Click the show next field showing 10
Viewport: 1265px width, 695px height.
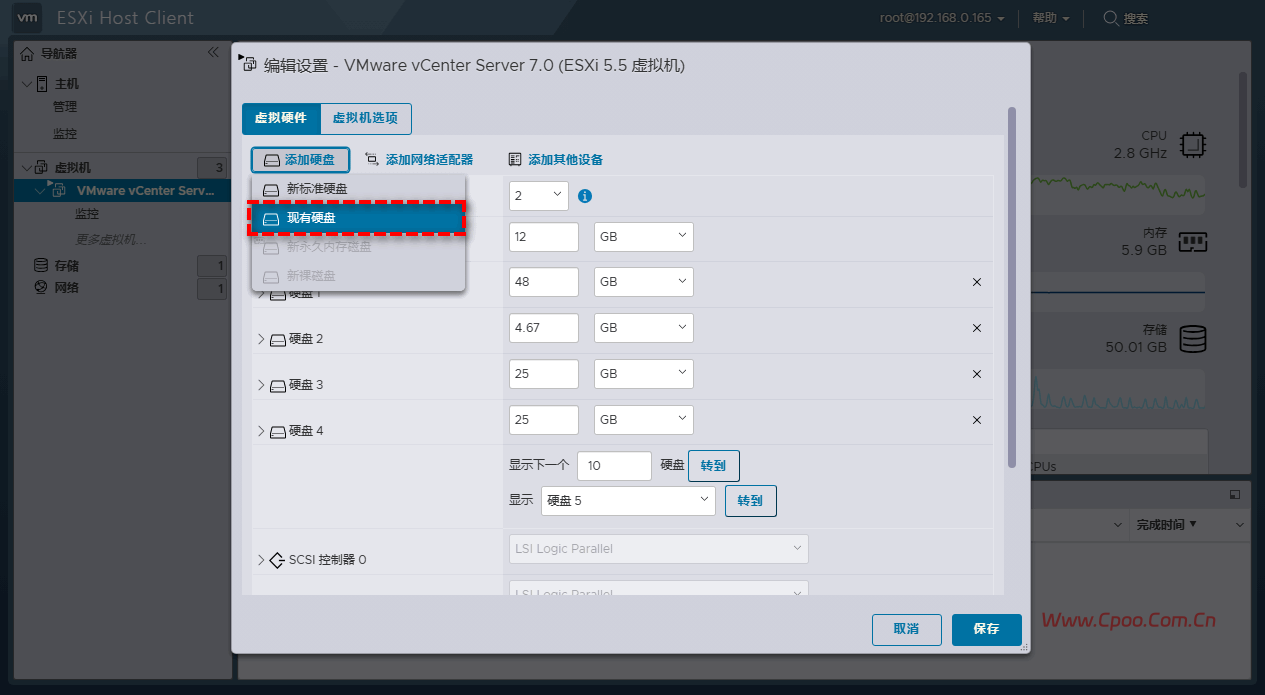(615, 466)
